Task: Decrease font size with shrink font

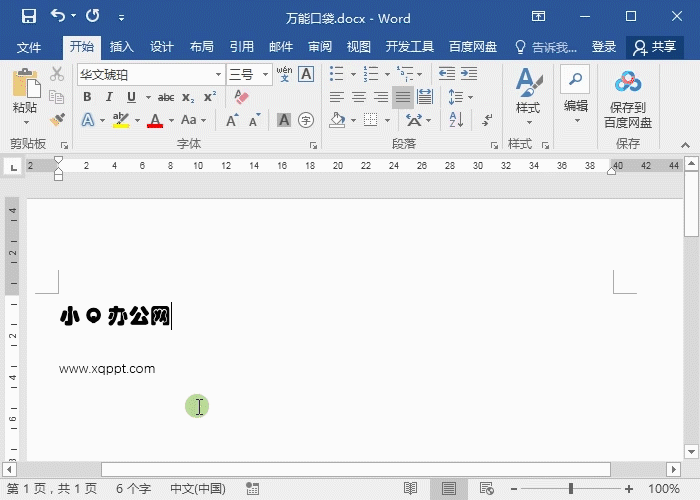Action: [254, 120]
